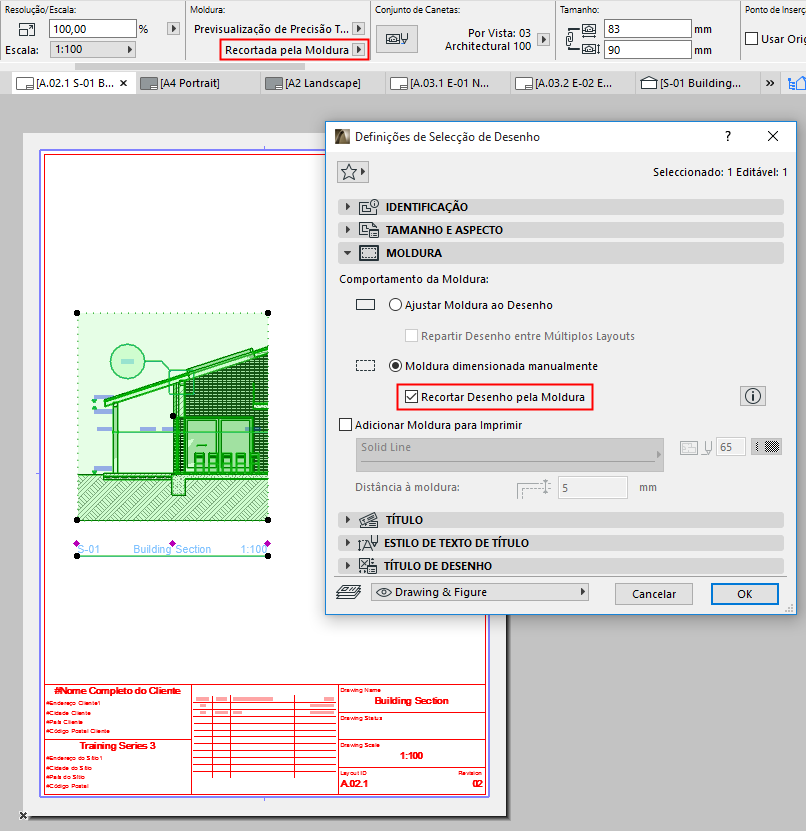Screen dimensions: 806x831
Task: Check the Usar Origem checkbox in toolbar
Action: click(x=751, y=39)
